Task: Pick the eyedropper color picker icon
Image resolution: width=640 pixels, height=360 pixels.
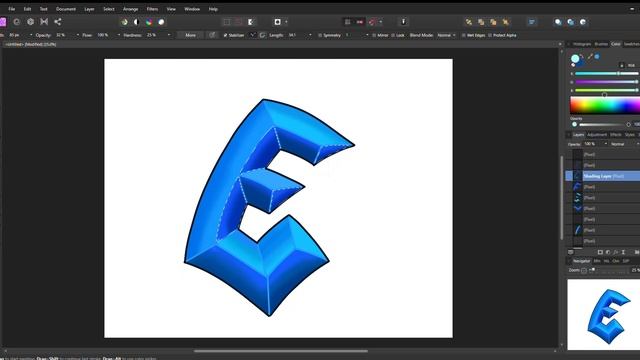Action: [590, 57]
